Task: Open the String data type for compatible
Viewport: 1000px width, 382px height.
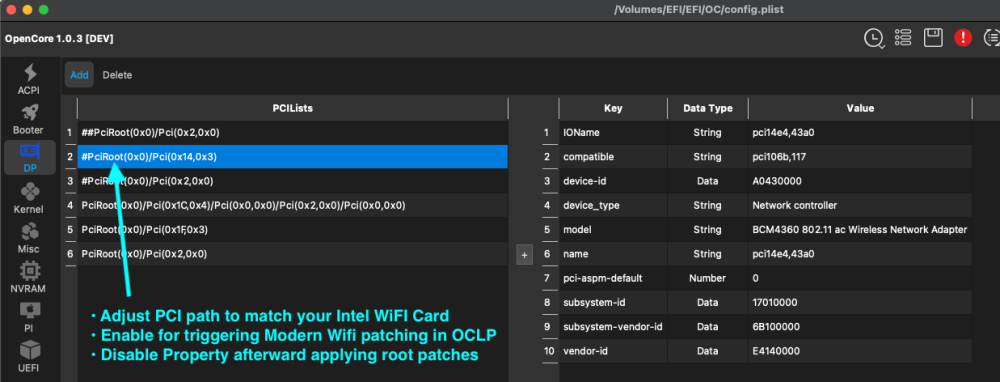Action: point(708,157)
